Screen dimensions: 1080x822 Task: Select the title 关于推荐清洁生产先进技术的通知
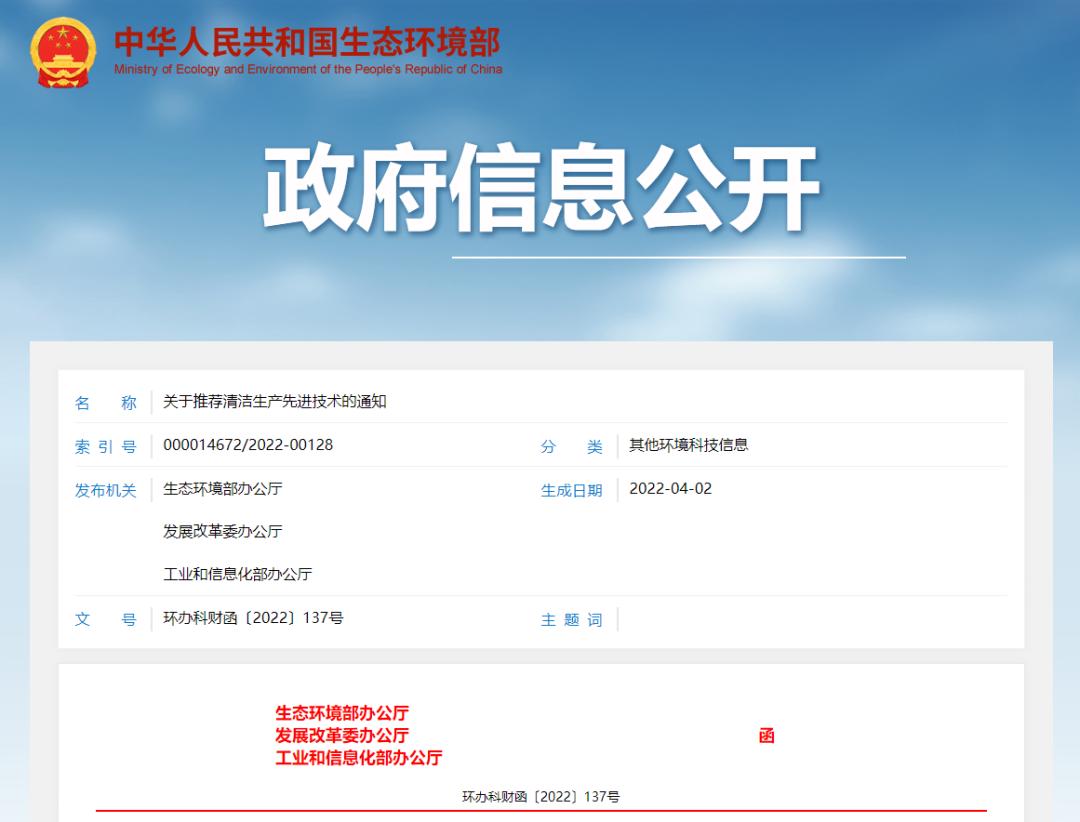[x=274, y=402]
